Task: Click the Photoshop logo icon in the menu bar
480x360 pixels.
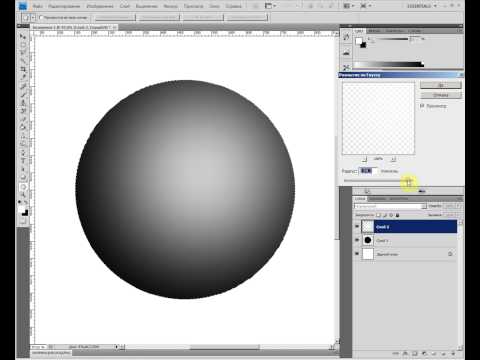Action: (23, 6)
